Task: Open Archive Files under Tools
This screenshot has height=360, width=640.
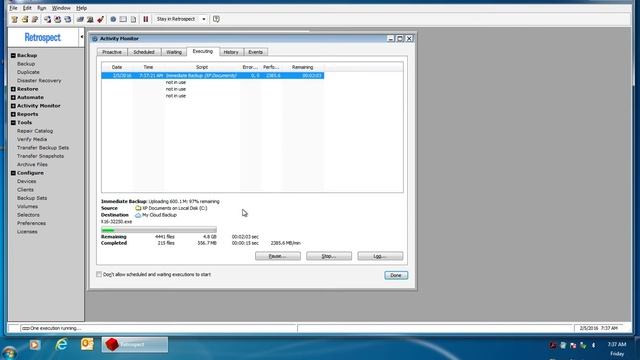Action: pos(32,164)
